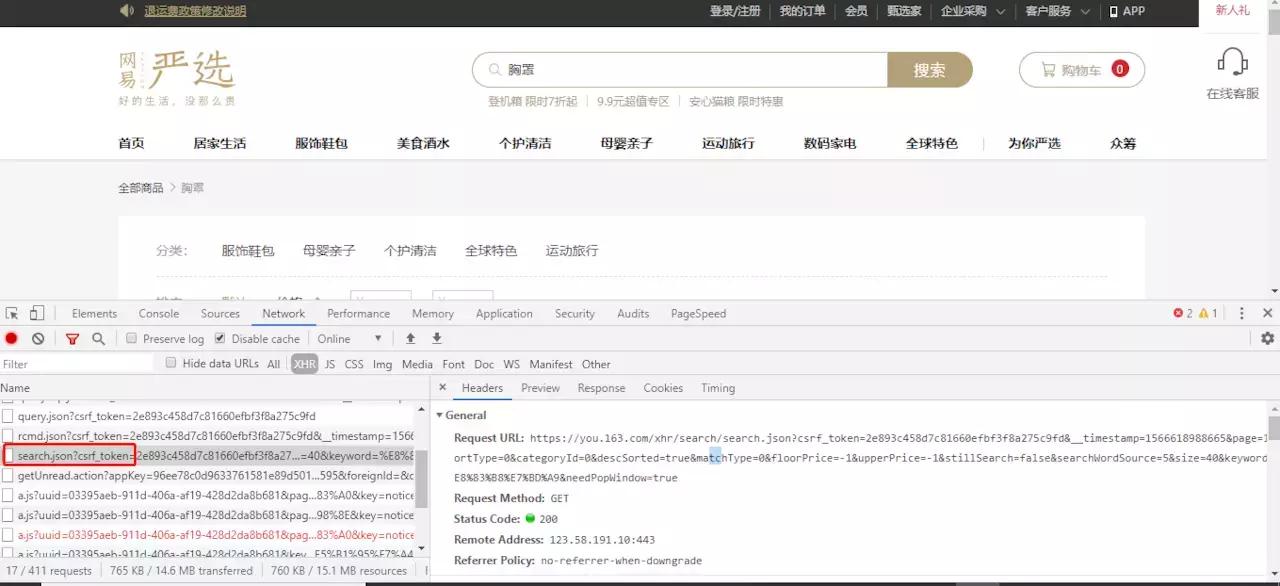
Task: Open the Timing tab for the request
Action: click(x=718, y=388)
